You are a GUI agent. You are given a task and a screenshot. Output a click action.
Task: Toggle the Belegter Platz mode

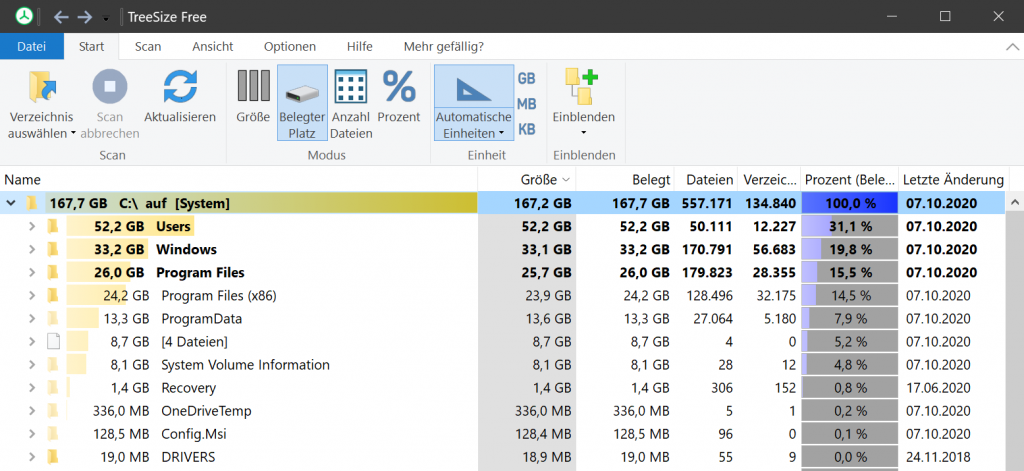click(302, 103)
